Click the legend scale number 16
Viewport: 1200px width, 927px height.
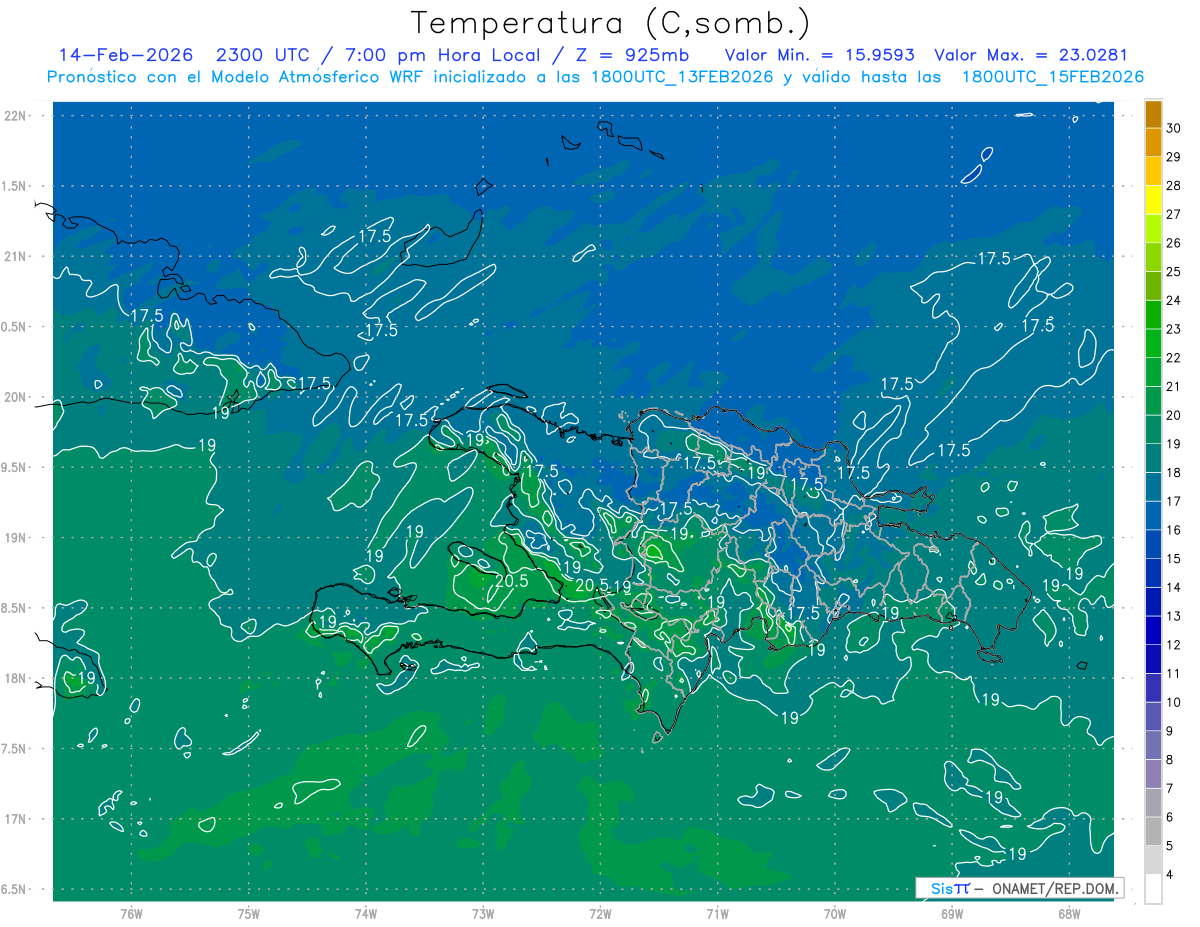pos(1175,530)
